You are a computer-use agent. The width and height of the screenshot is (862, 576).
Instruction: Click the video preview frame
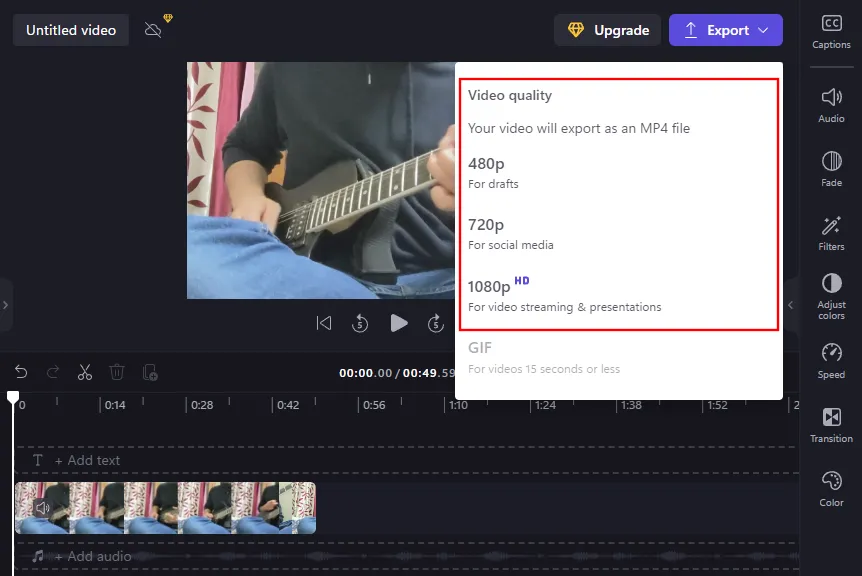pyautogui.click(x=321, y=180)
